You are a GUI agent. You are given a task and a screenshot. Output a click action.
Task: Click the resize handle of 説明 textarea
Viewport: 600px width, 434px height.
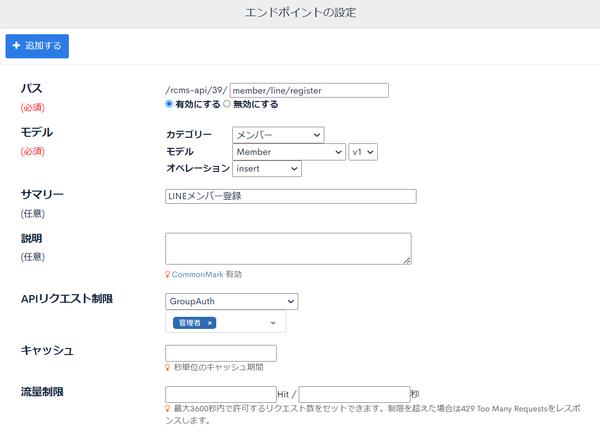408,261
